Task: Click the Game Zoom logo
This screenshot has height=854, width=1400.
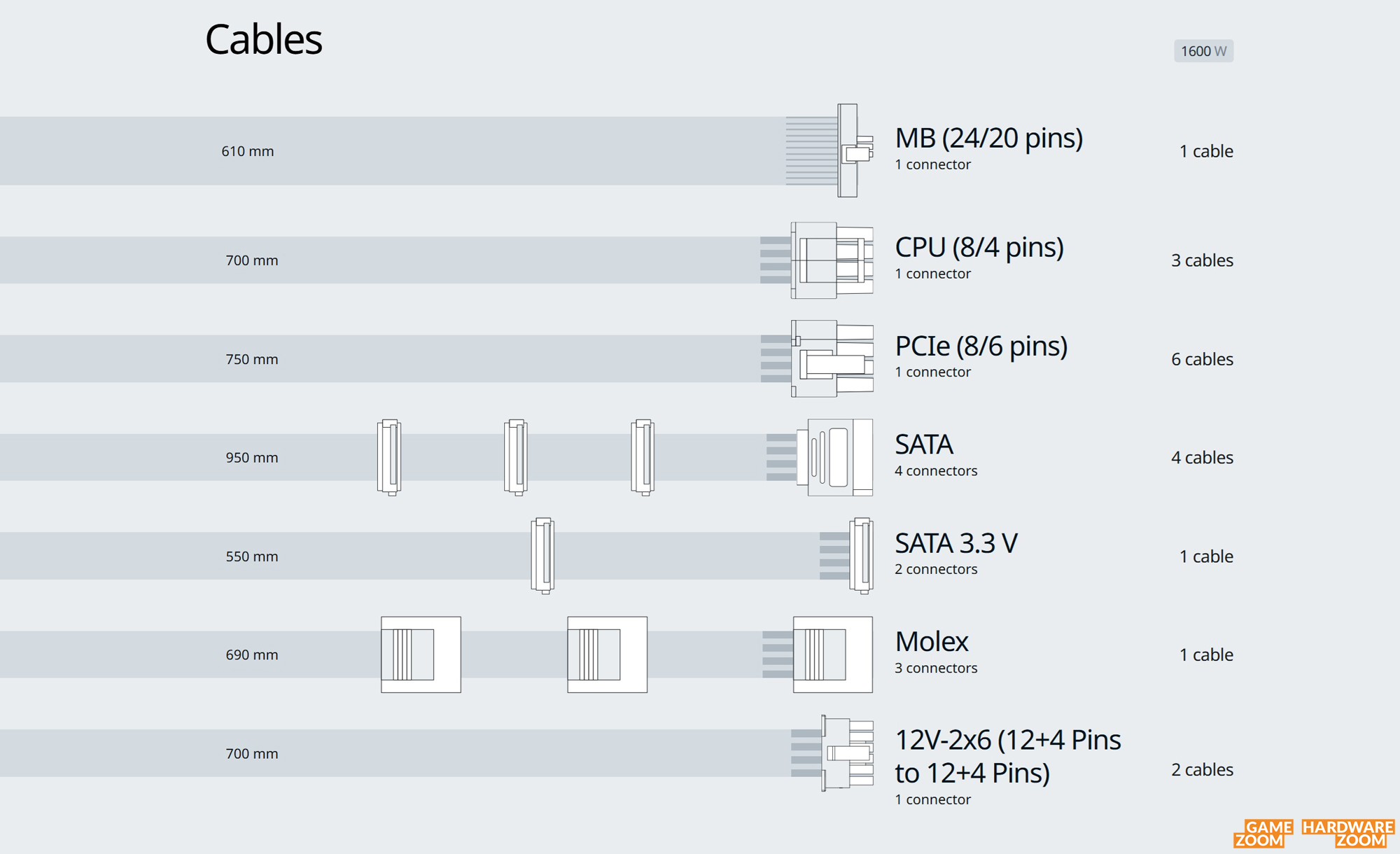Action: tap(1263, 833)
